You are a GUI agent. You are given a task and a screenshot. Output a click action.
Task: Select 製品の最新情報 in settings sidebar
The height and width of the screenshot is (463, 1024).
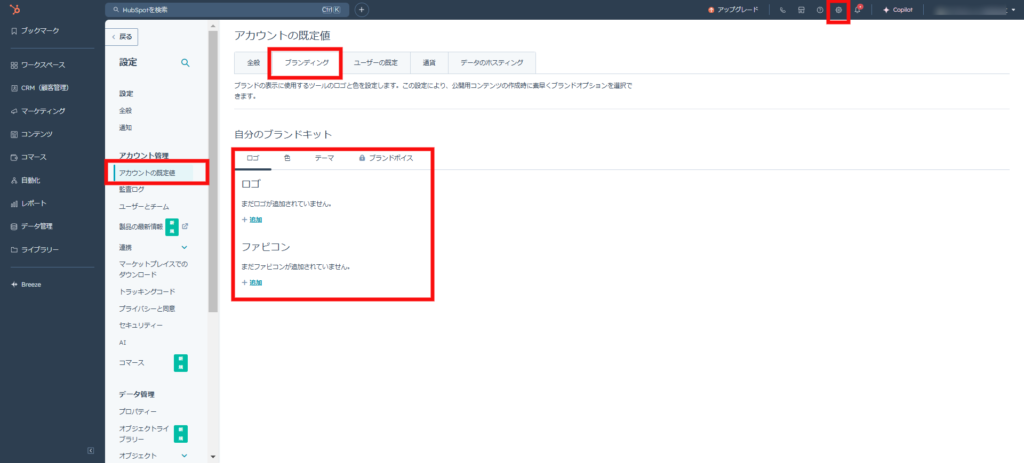(141, 227)
